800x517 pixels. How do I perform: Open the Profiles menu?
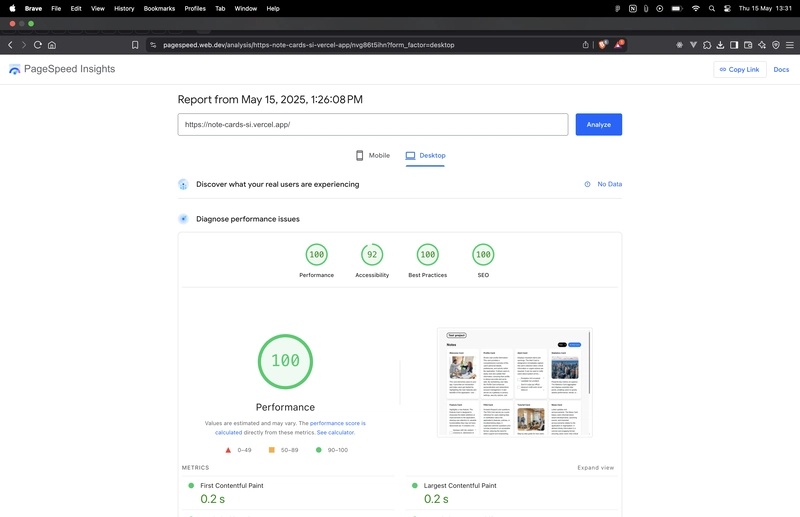coord(195,8)
